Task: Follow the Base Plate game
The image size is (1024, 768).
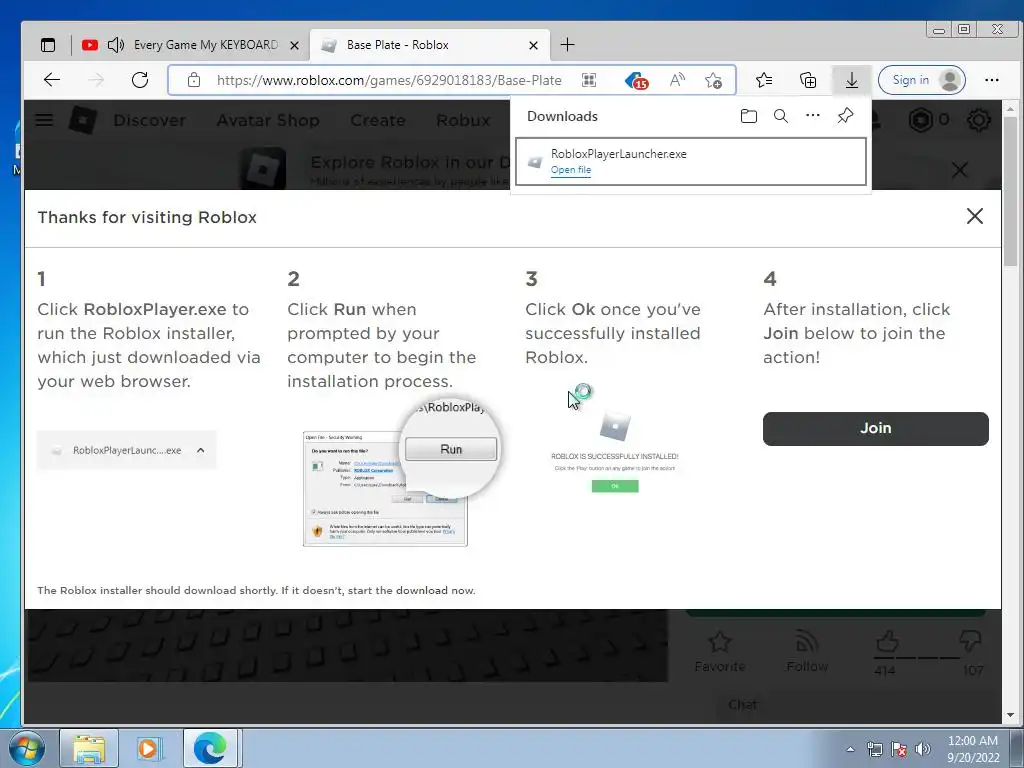Action: coord(807,651)
